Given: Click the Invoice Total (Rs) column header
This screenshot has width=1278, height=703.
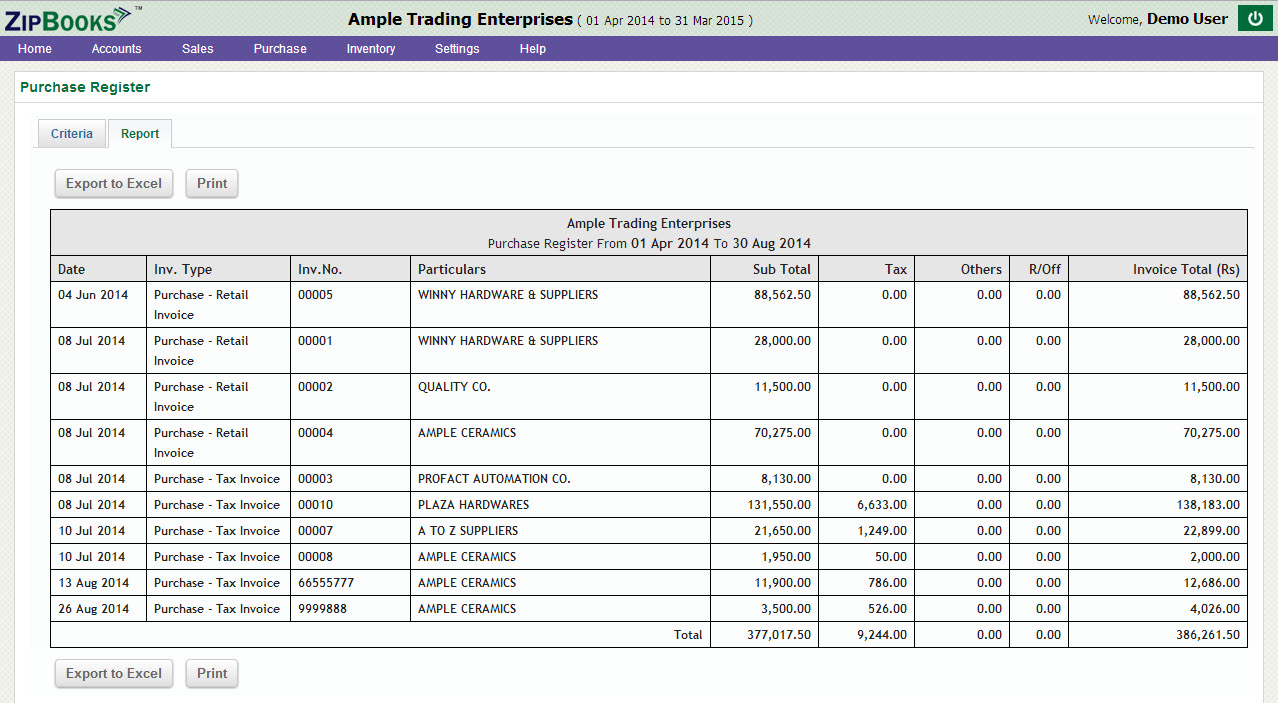Looking at the screenshot, I should click(1186, 269).
